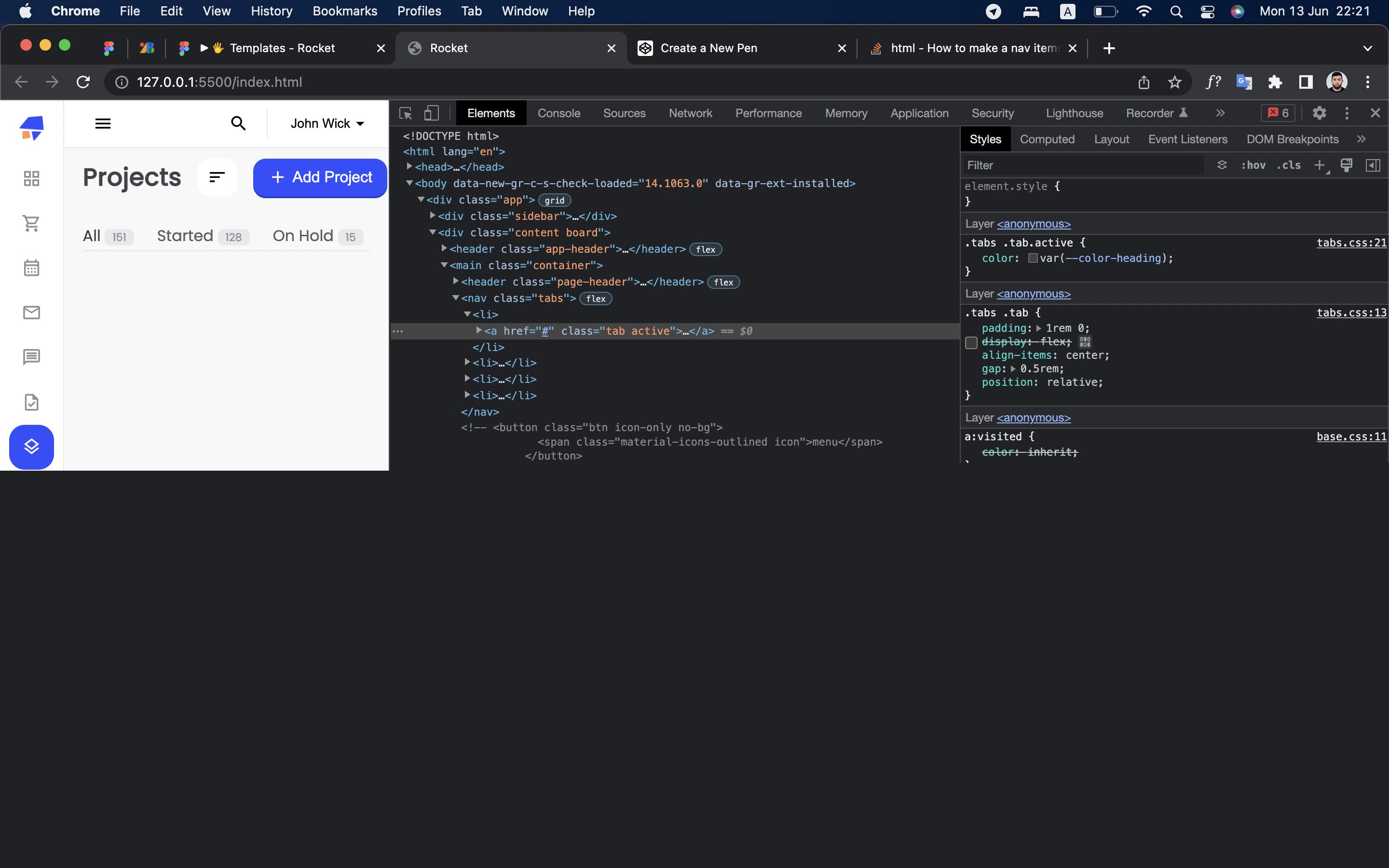
Task: Open the tabs.css:21 source link
Action: coord(1351,243)
